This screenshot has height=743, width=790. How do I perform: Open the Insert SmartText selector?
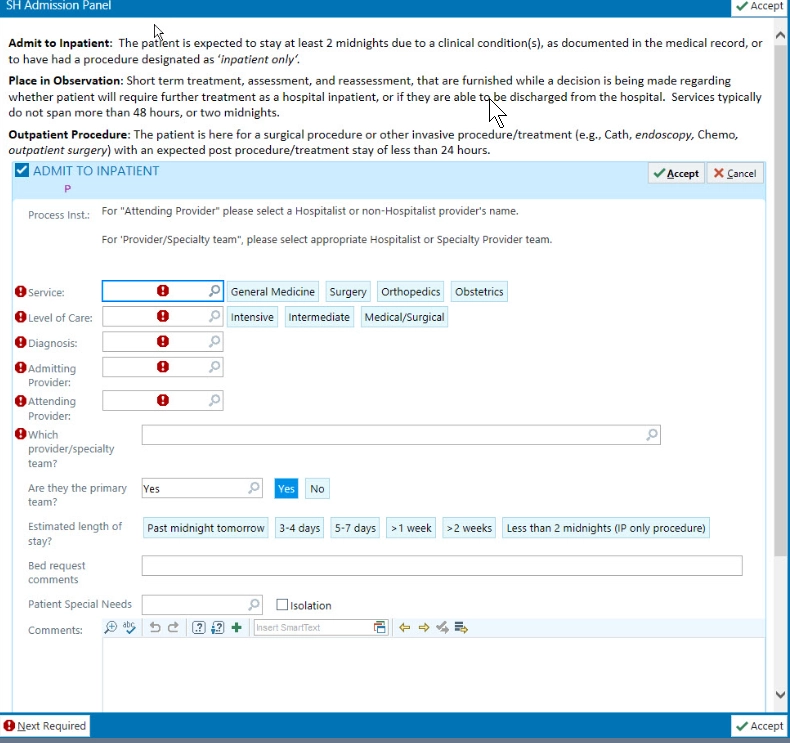pyautogui.click(x=380, y=628)
